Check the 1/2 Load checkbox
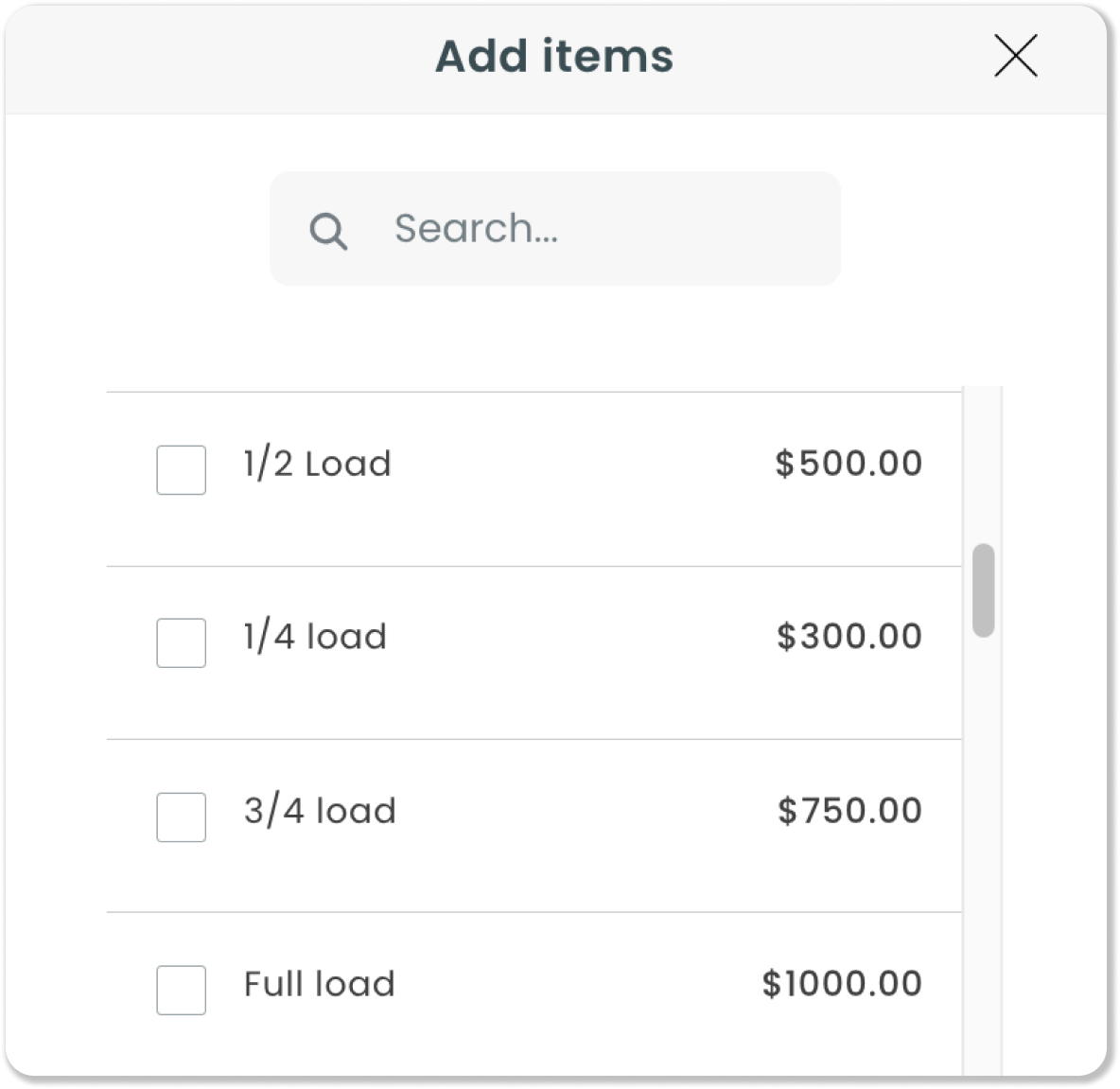The image size is (1120, 1089). [x=182, y=469]
